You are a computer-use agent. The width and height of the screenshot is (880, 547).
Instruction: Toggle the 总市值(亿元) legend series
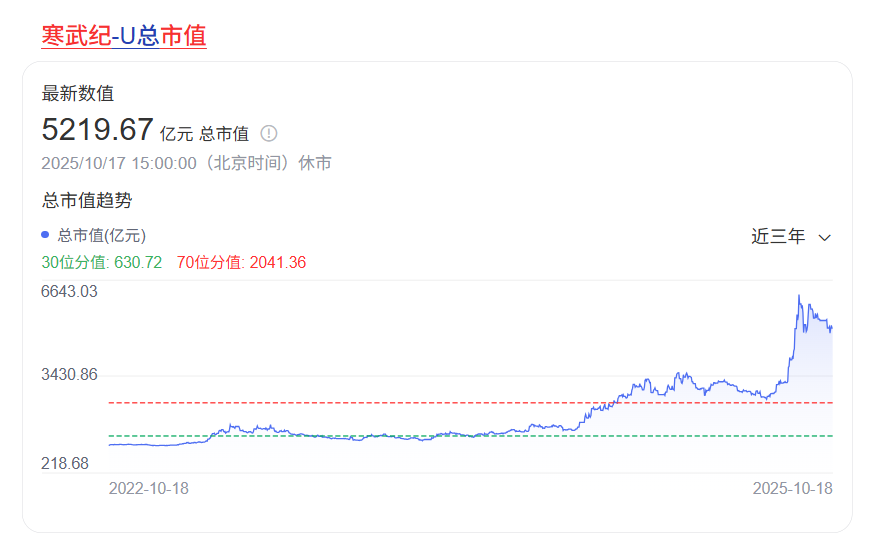94,236
